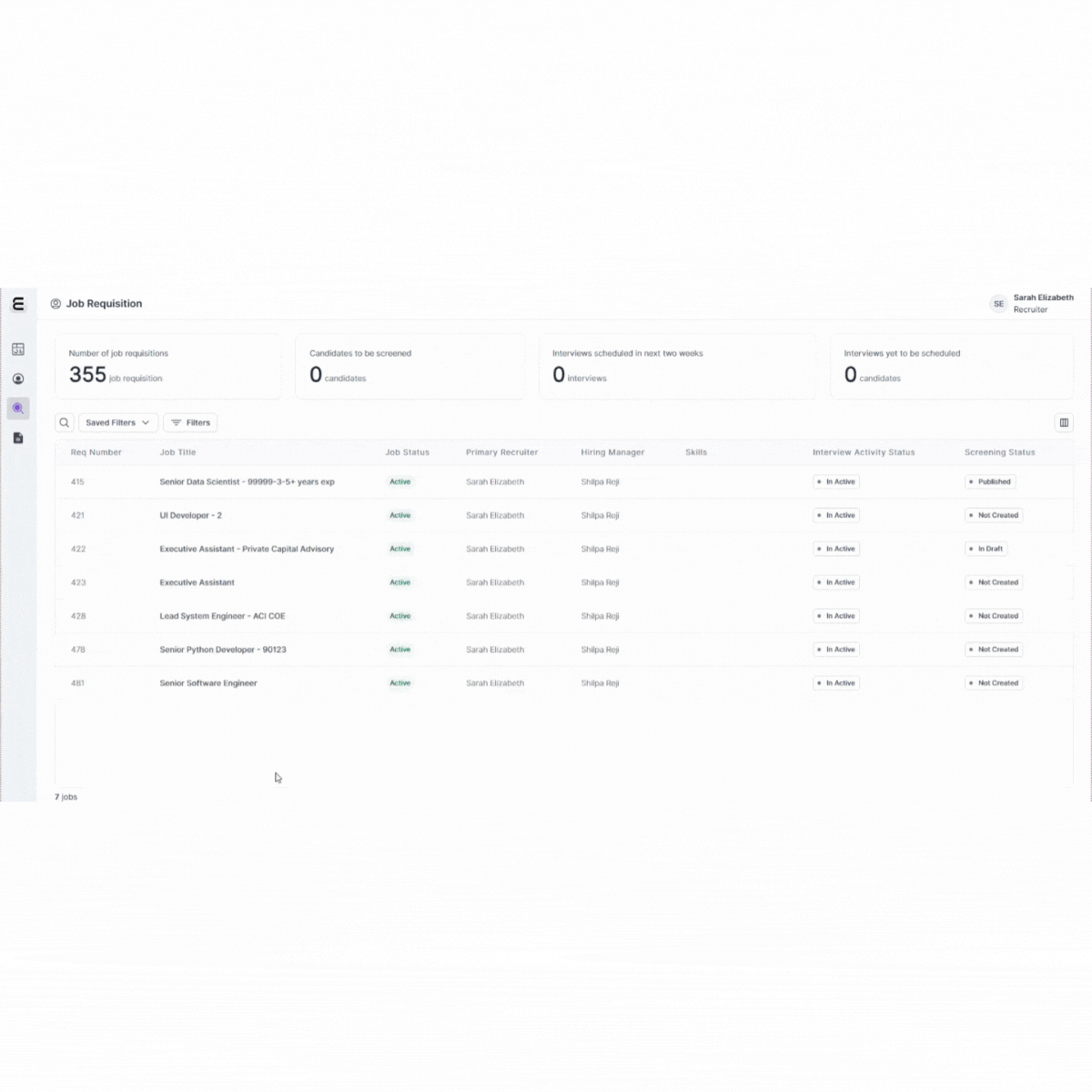Screen dimensions: 1092x1092
Task: Open the Filters panel button
Action: coord(190,422)
